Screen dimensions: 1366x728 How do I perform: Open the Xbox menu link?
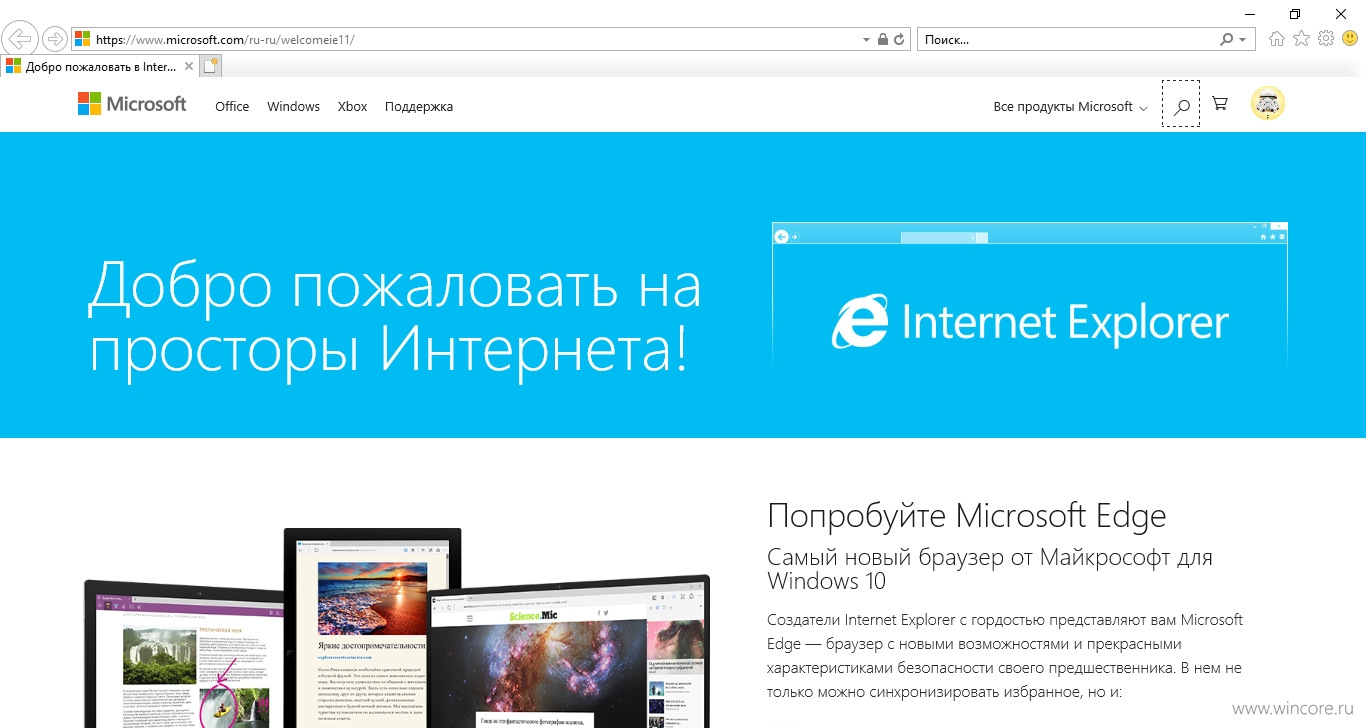tap(352, 106)
